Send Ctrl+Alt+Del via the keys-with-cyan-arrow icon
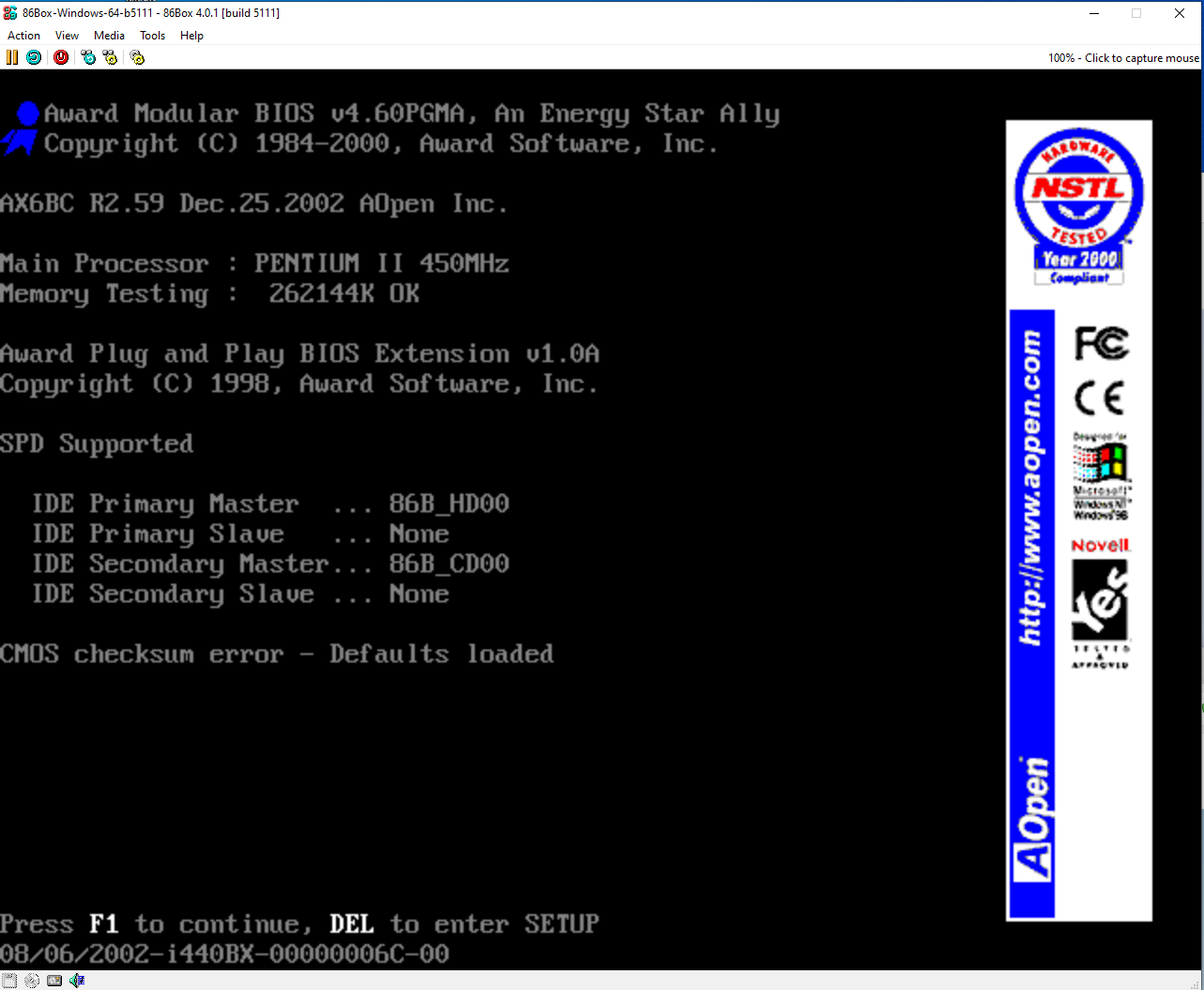The width and height of the screenshot is (1204, 990). click(x=88, y=57)
